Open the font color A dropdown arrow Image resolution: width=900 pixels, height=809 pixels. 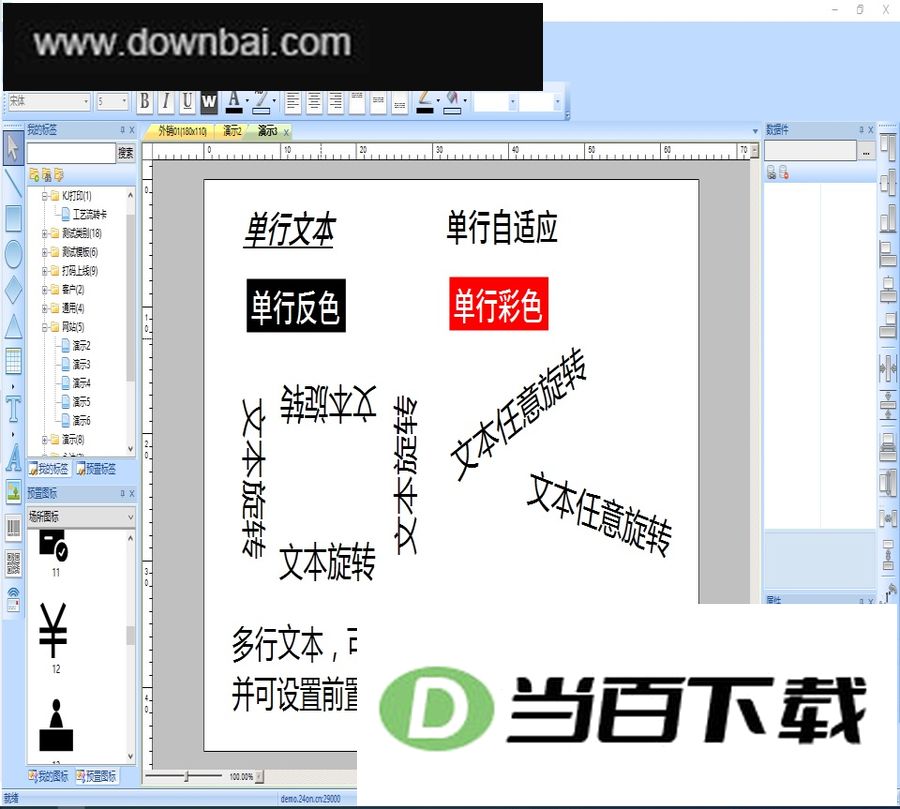[x=247, y=102]
